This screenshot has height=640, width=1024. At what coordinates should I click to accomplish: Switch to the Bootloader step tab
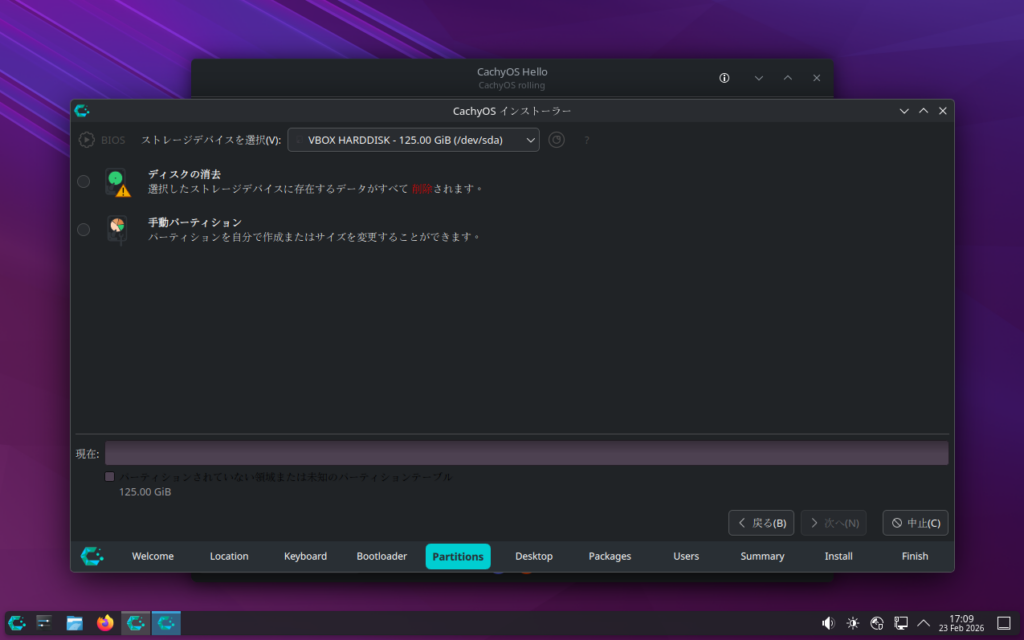point(381,556)
